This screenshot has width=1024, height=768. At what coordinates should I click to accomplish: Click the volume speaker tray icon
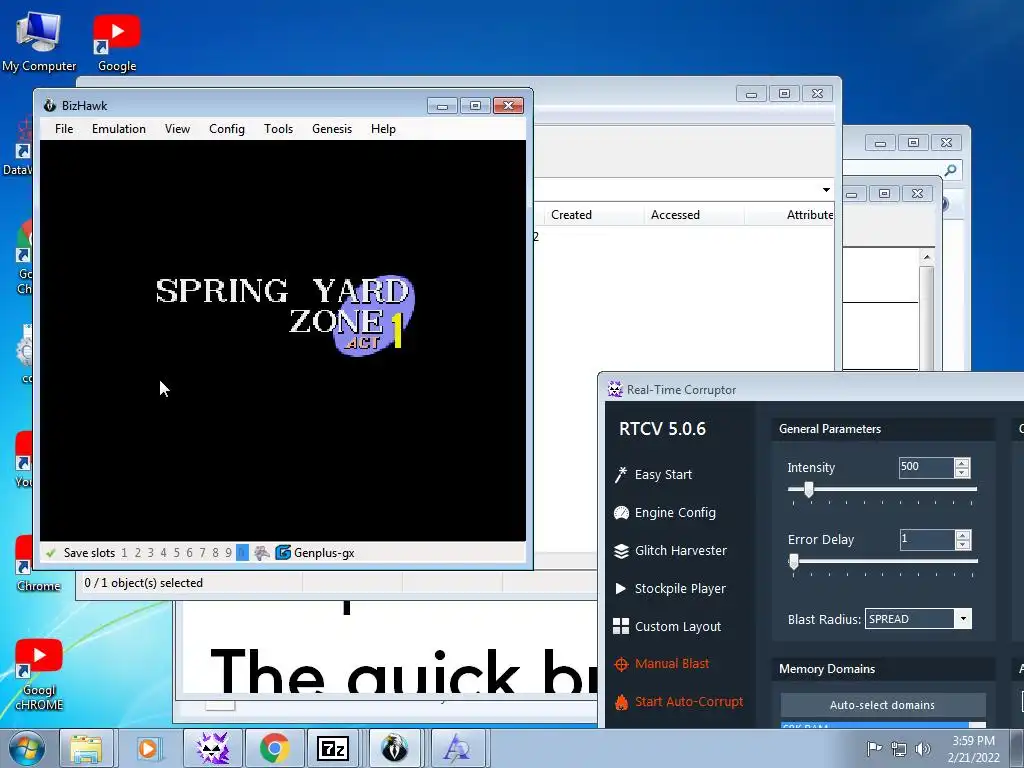923,749
